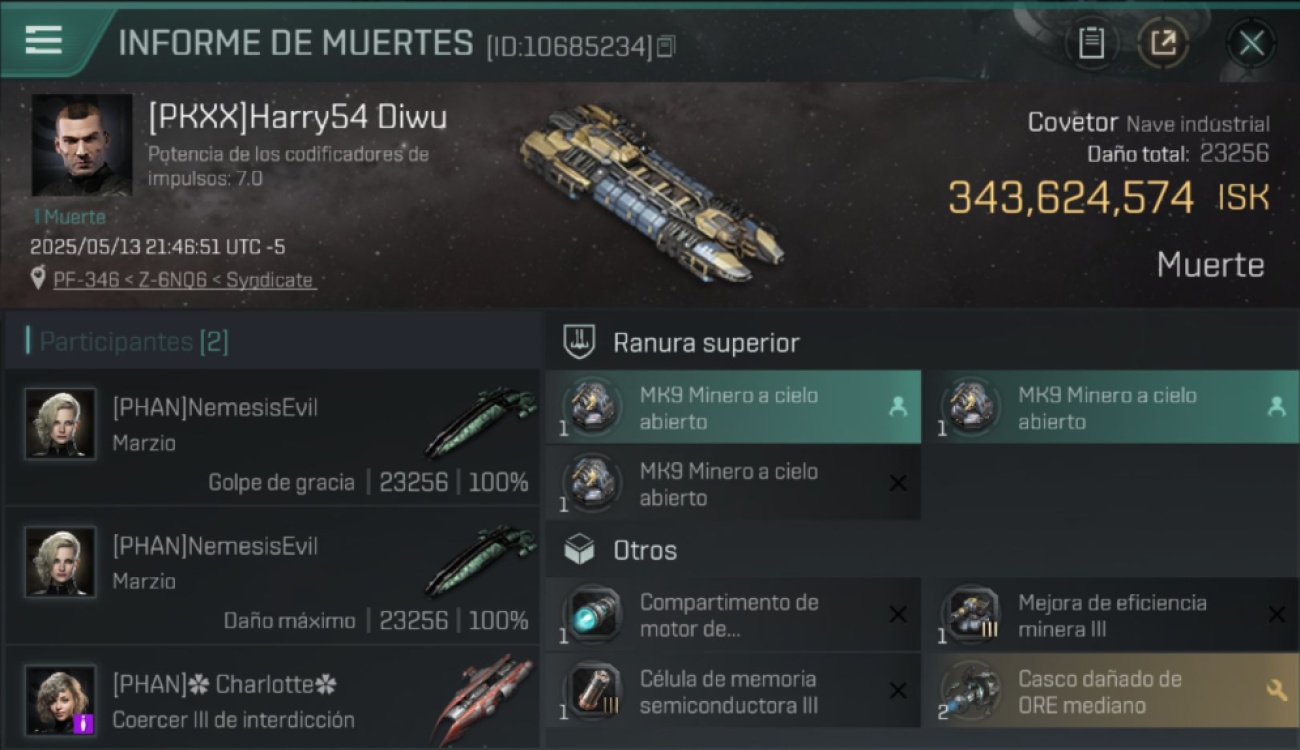
Task: Click the X on destroyed MK9 Minero
Action: coord(898,484)
